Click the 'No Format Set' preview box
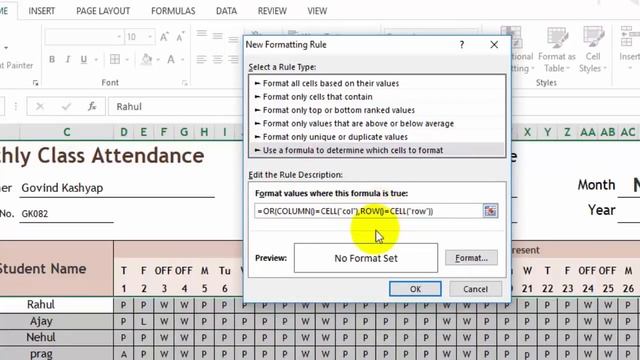Screen dimensions: 640x360 click(x=366, y=258)
